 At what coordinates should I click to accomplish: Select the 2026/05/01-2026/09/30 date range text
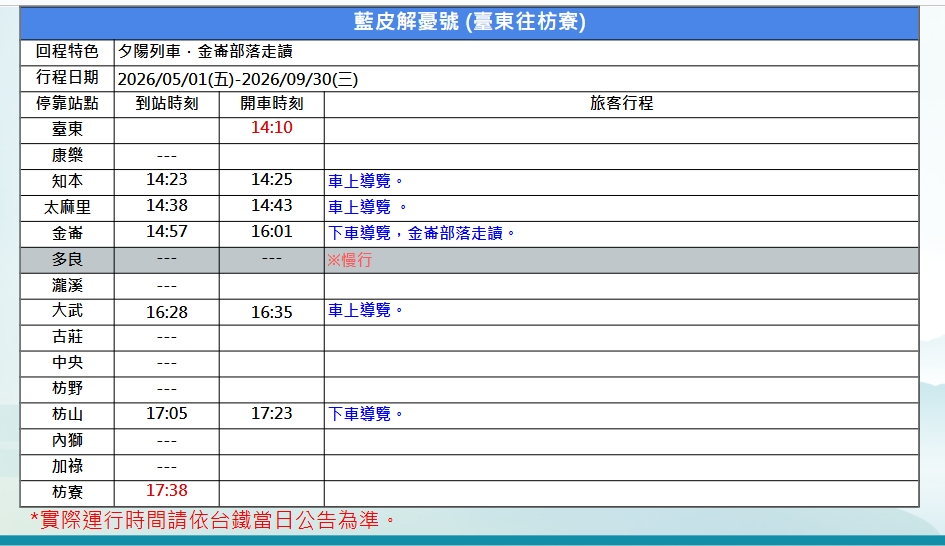point(238,79)
